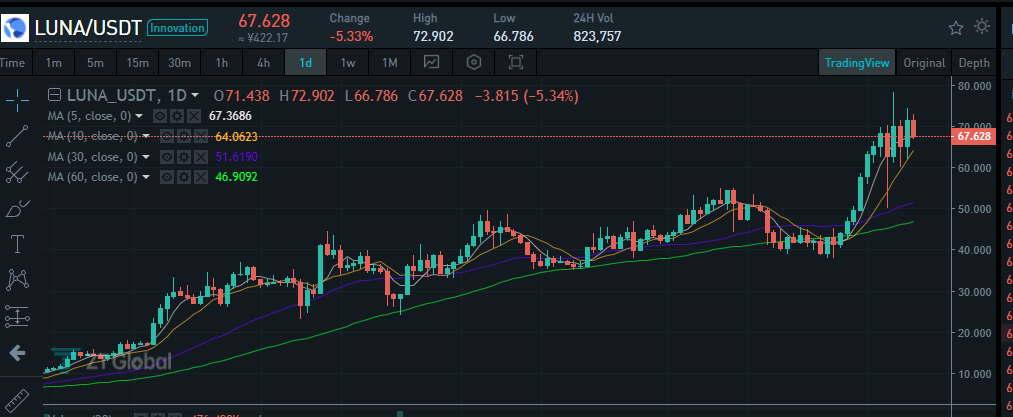The height and width of the screenshot is (417, 1013).
Task: Select the brush drawing tool
Action: tap(17, 208)
